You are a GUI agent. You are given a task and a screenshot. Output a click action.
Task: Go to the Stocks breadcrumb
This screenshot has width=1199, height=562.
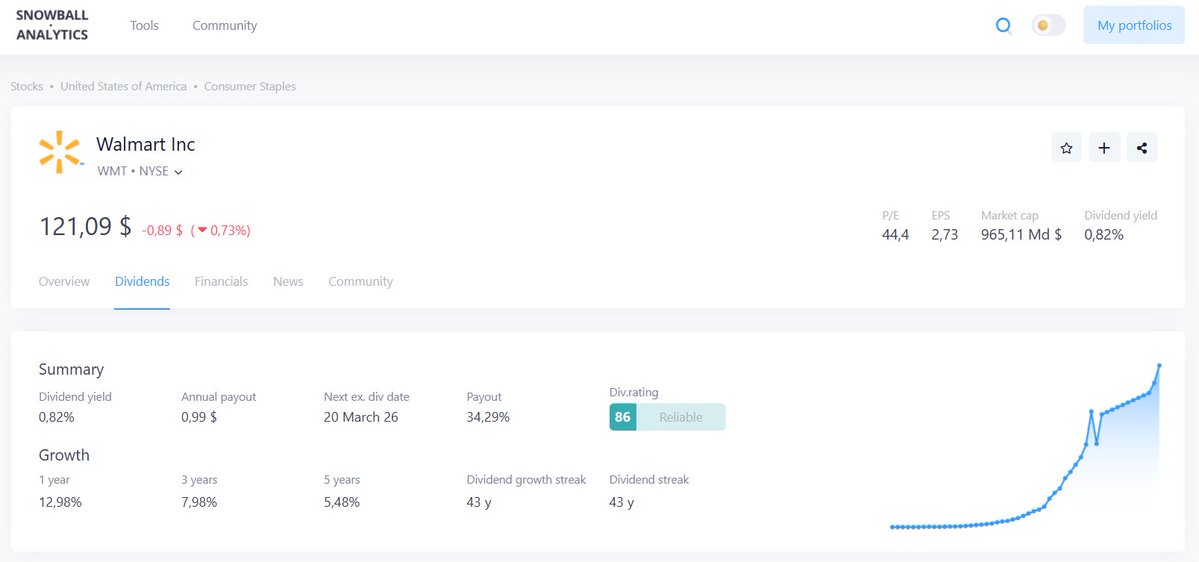[x=27, y=86]
